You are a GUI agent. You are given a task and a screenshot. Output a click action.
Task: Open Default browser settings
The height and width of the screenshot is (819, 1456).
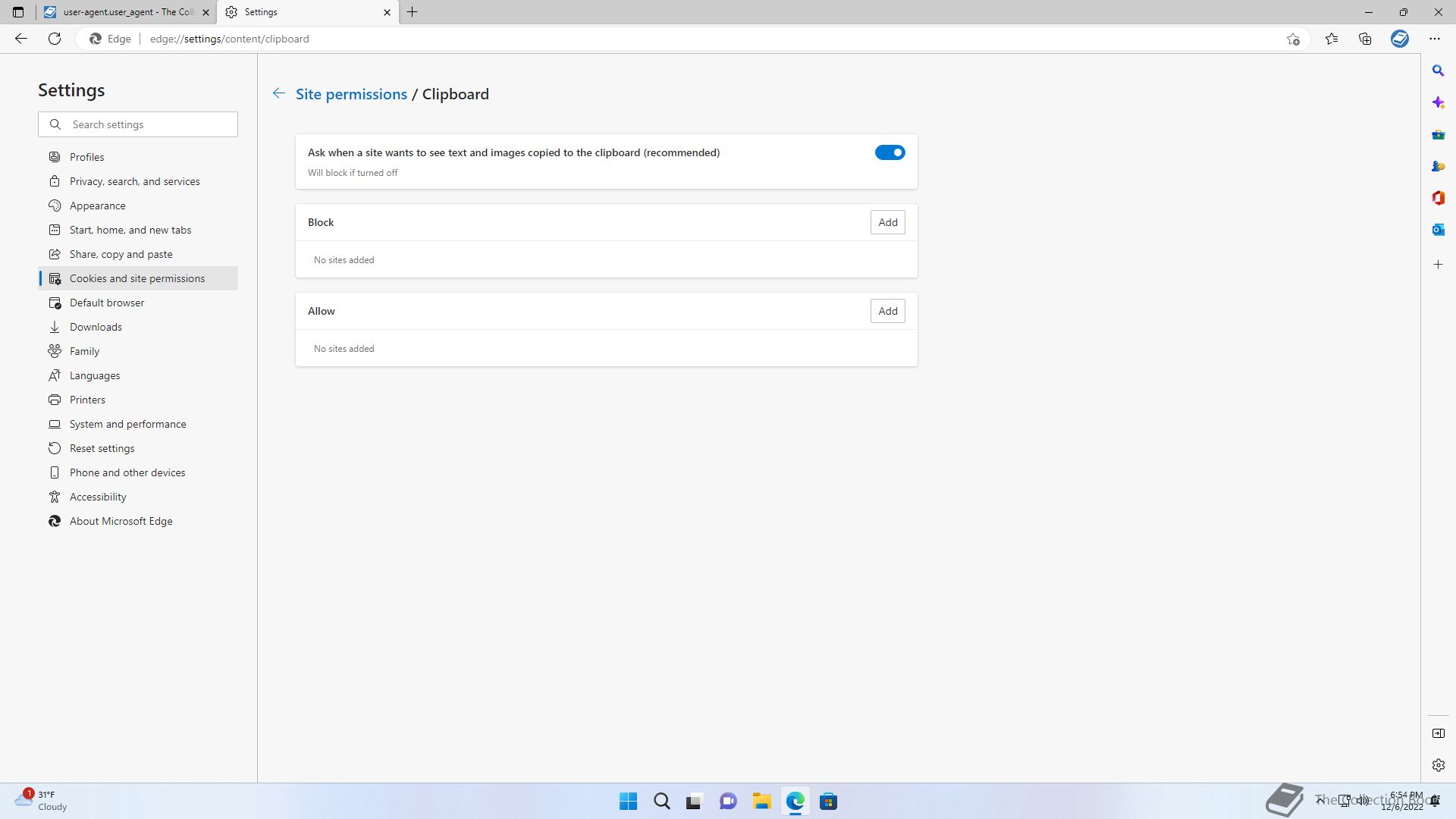pyautogui.click(x=138, y=303)
